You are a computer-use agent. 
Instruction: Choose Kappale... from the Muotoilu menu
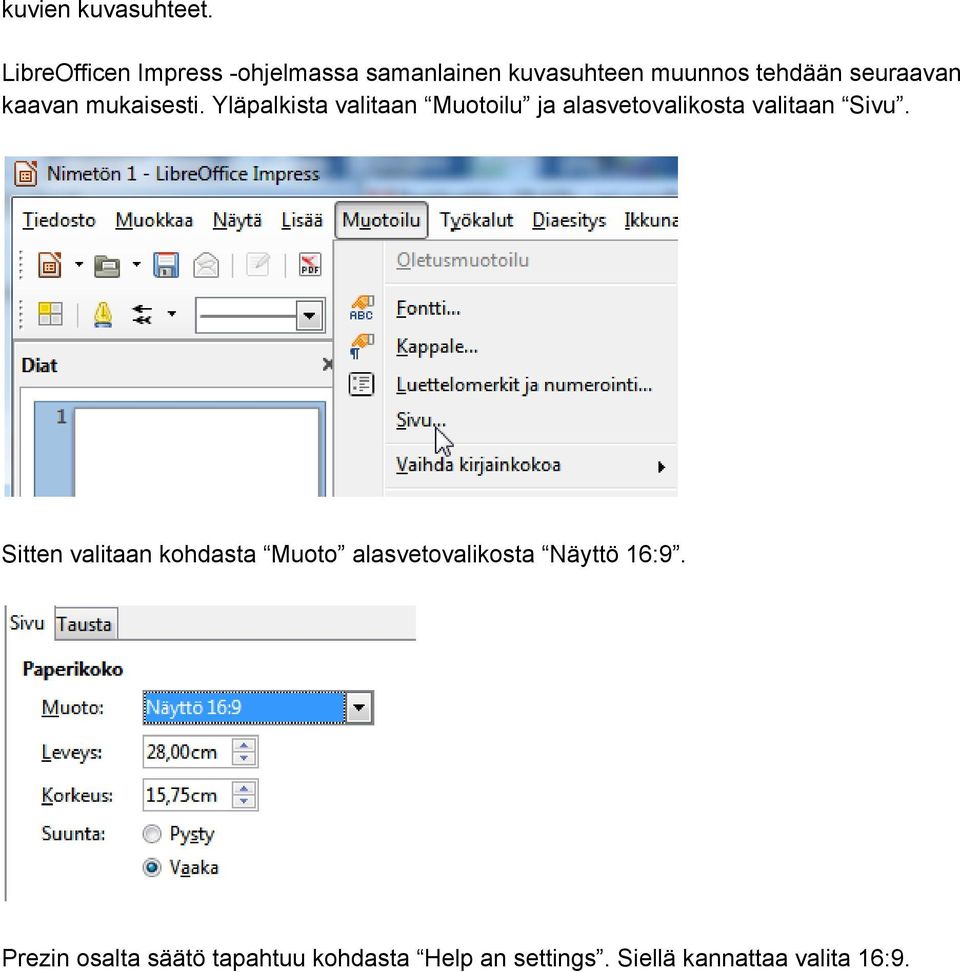click(437, 347)
